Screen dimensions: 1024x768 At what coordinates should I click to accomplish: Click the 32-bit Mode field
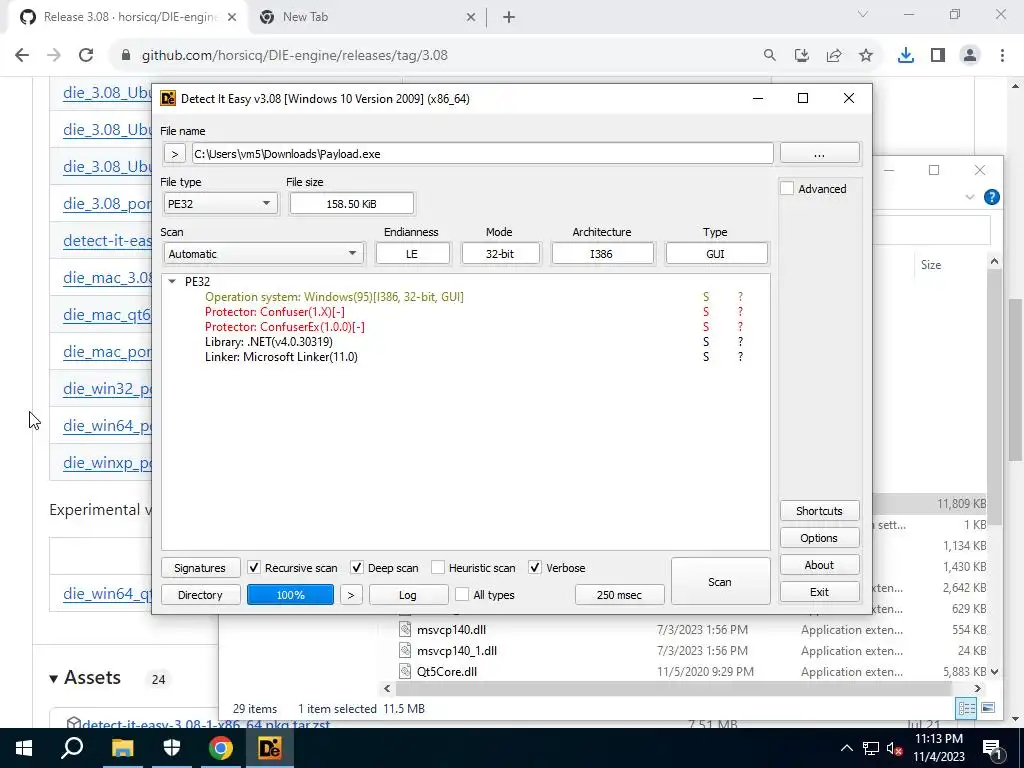coord(500,254)
